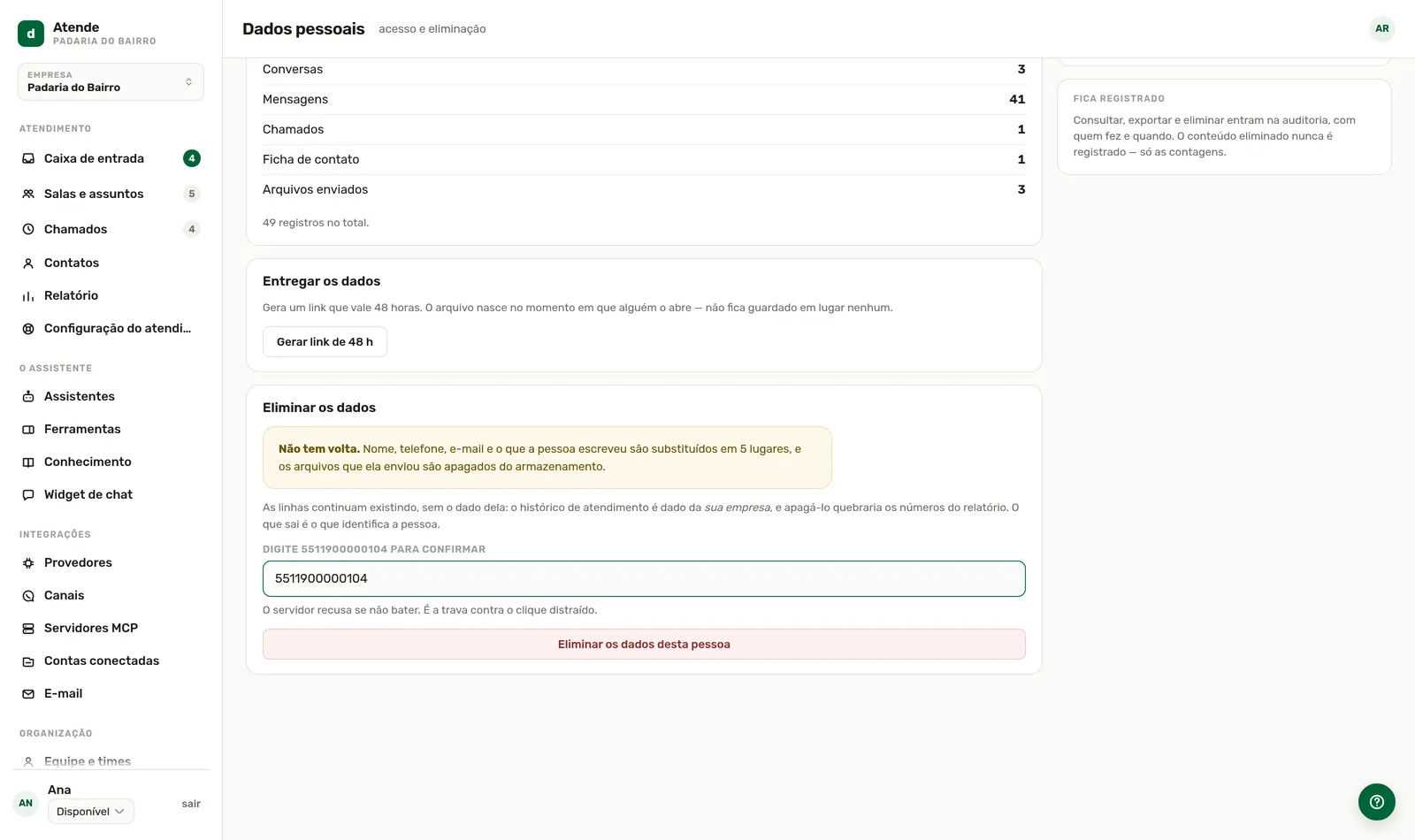Expand the Empresa Padaria do Bairro selector
This screenshot has height=840, width=1415.
coord(111,81)
